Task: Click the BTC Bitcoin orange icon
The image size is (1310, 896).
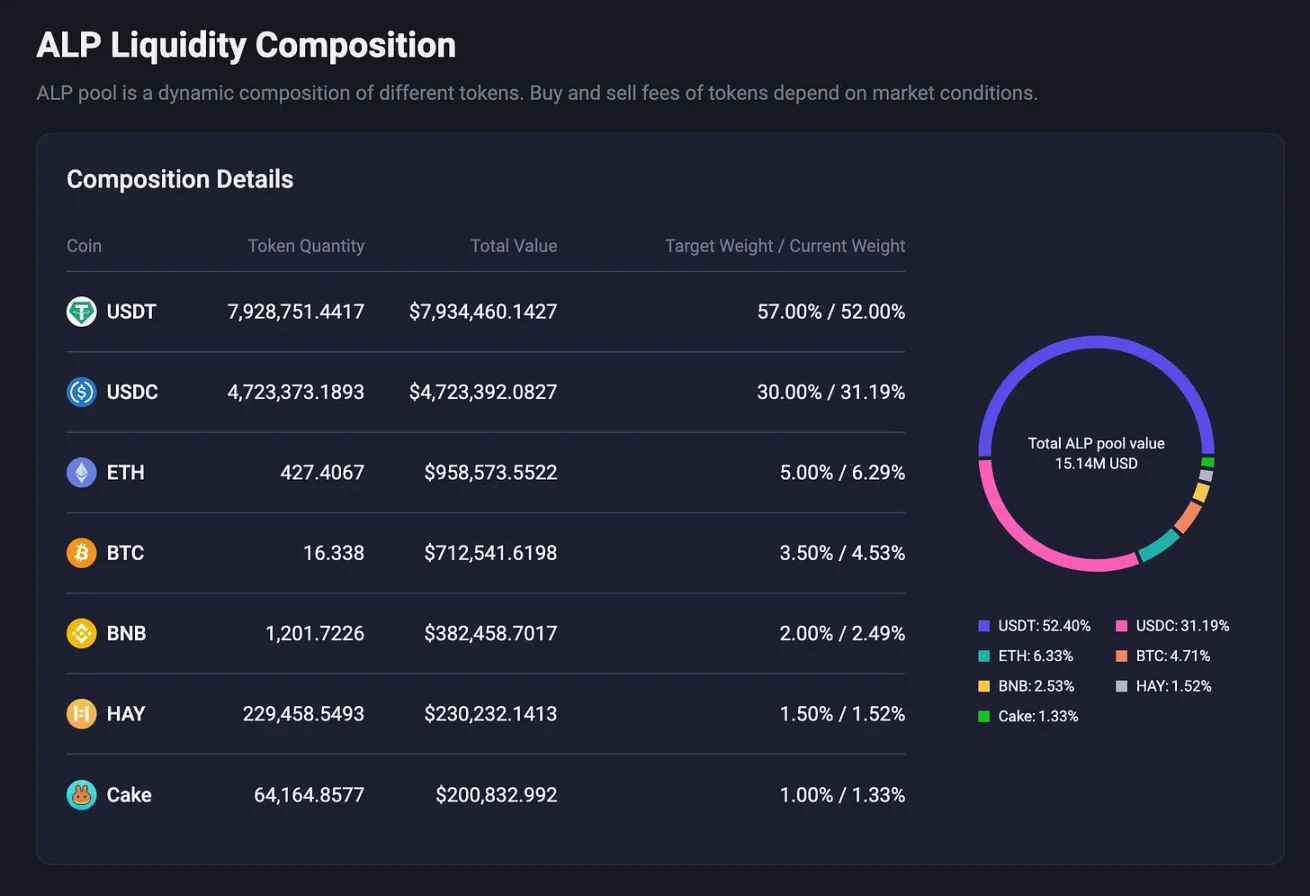Action: [81, 552]
